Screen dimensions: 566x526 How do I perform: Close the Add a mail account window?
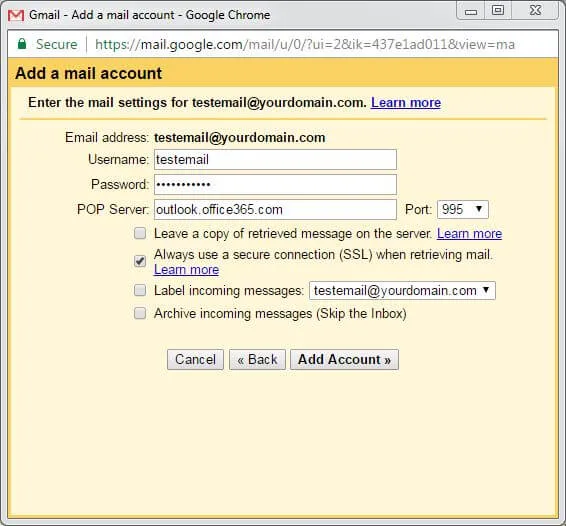tap(535, 10)
